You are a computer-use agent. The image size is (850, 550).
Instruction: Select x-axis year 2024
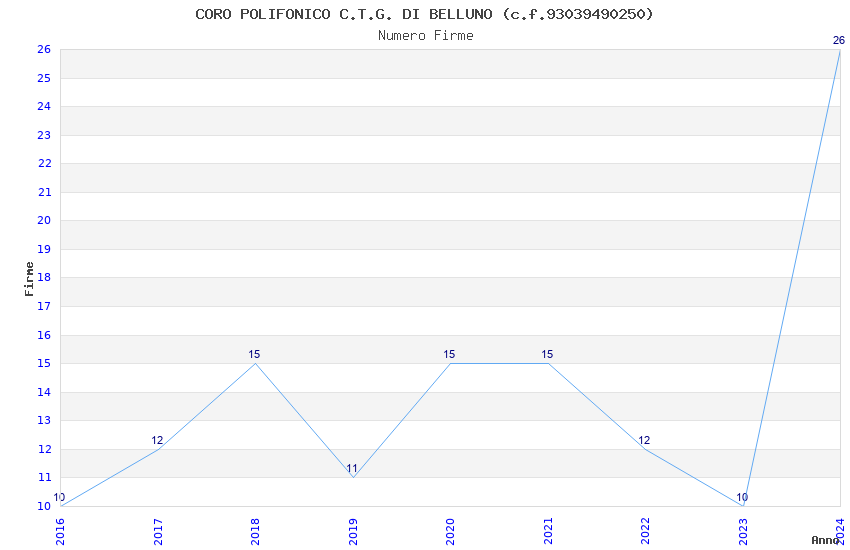coord(841,532)
